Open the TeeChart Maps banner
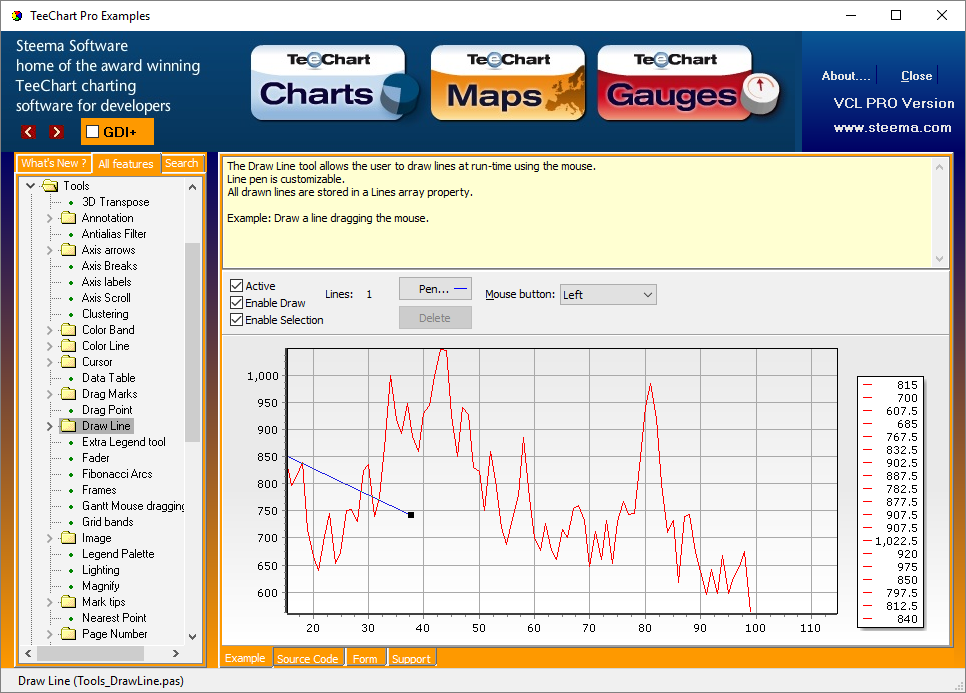 point(508,83)
